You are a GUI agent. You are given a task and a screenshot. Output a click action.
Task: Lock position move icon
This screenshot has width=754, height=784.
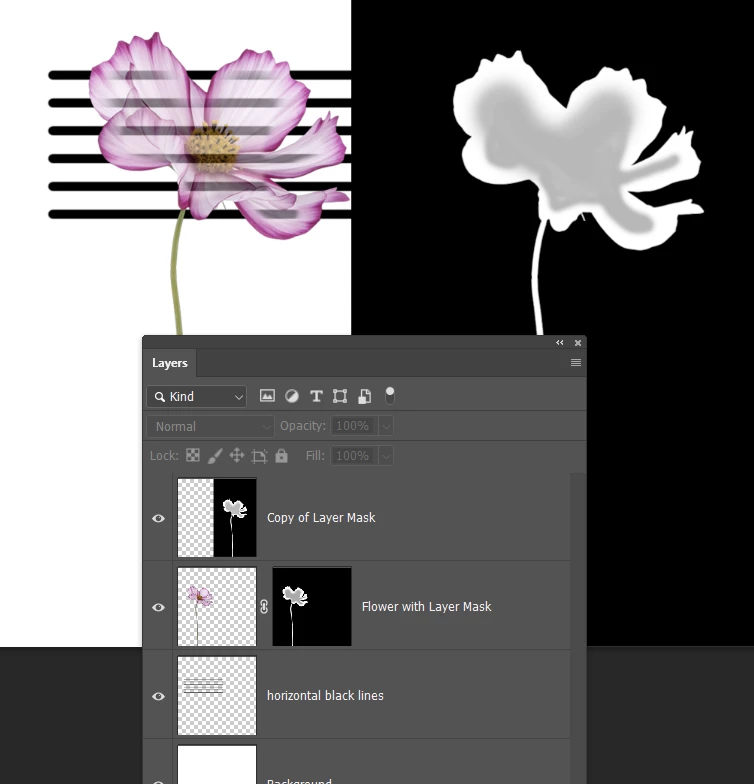click(236, 456)
